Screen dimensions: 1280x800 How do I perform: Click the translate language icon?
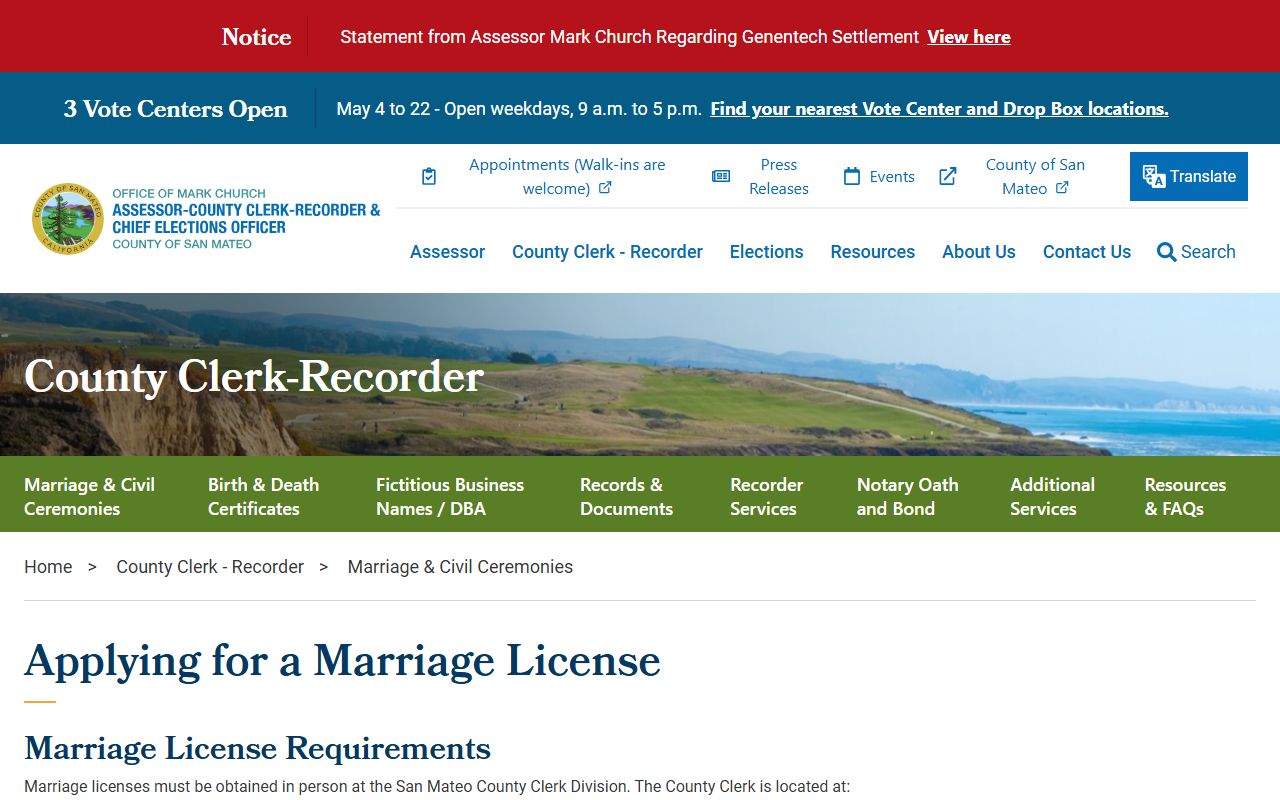[x=1154, y=177]
